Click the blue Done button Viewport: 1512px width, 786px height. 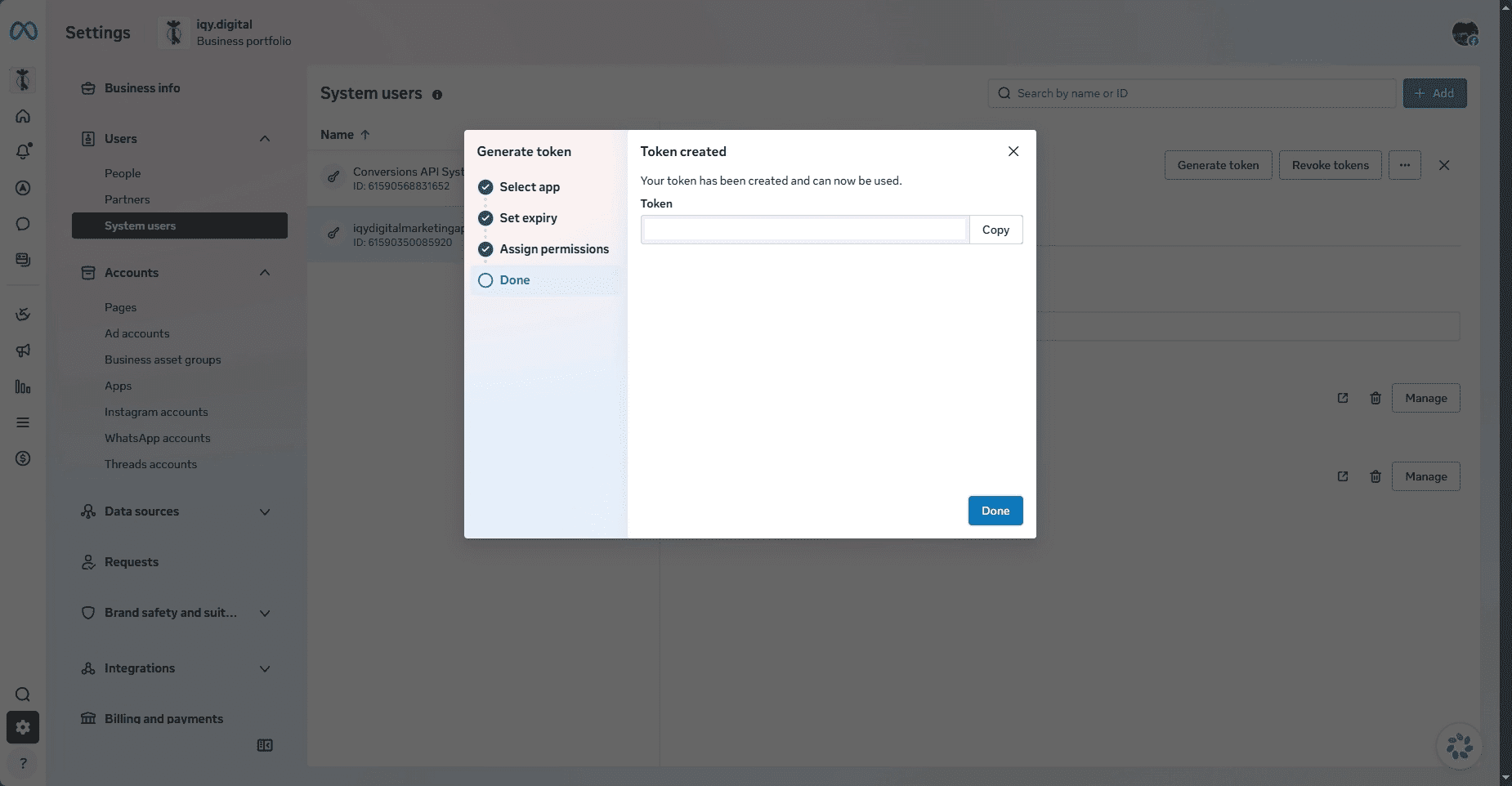pos(995,511)
